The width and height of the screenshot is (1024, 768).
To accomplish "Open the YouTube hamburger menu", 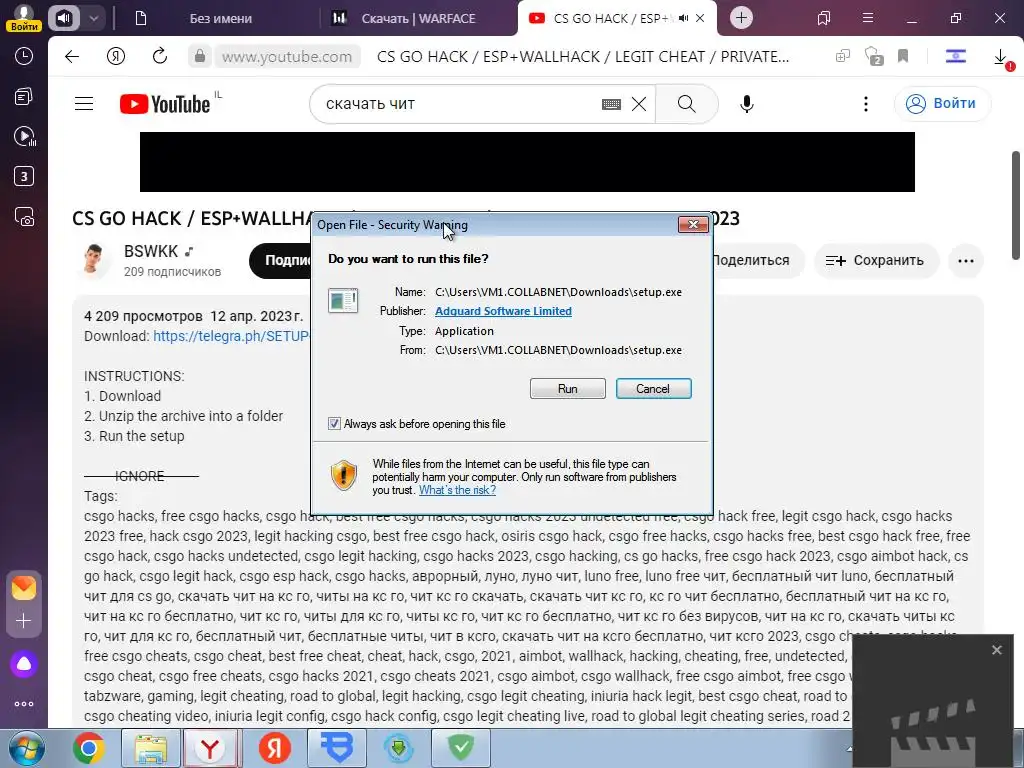I will [x=84, y=104].
